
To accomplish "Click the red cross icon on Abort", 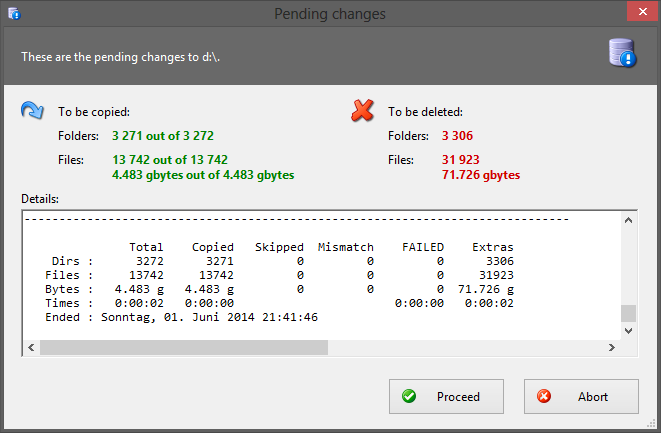I will (x=544, y=397).
